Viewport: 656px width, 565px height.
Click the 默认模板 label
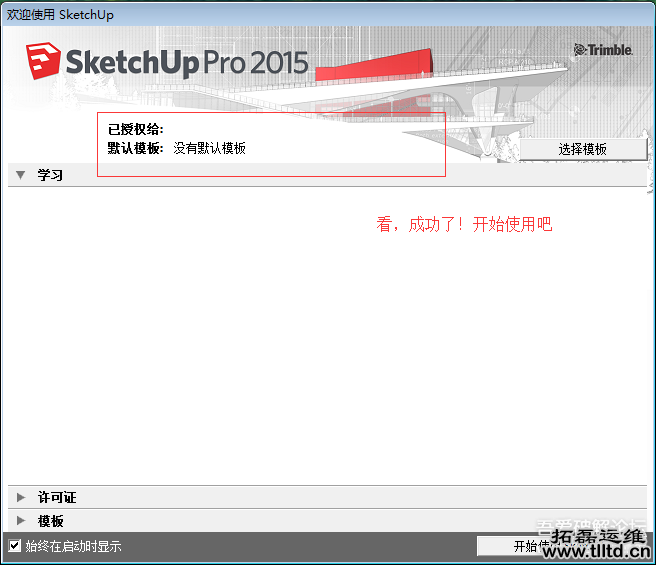click(136, 148)
